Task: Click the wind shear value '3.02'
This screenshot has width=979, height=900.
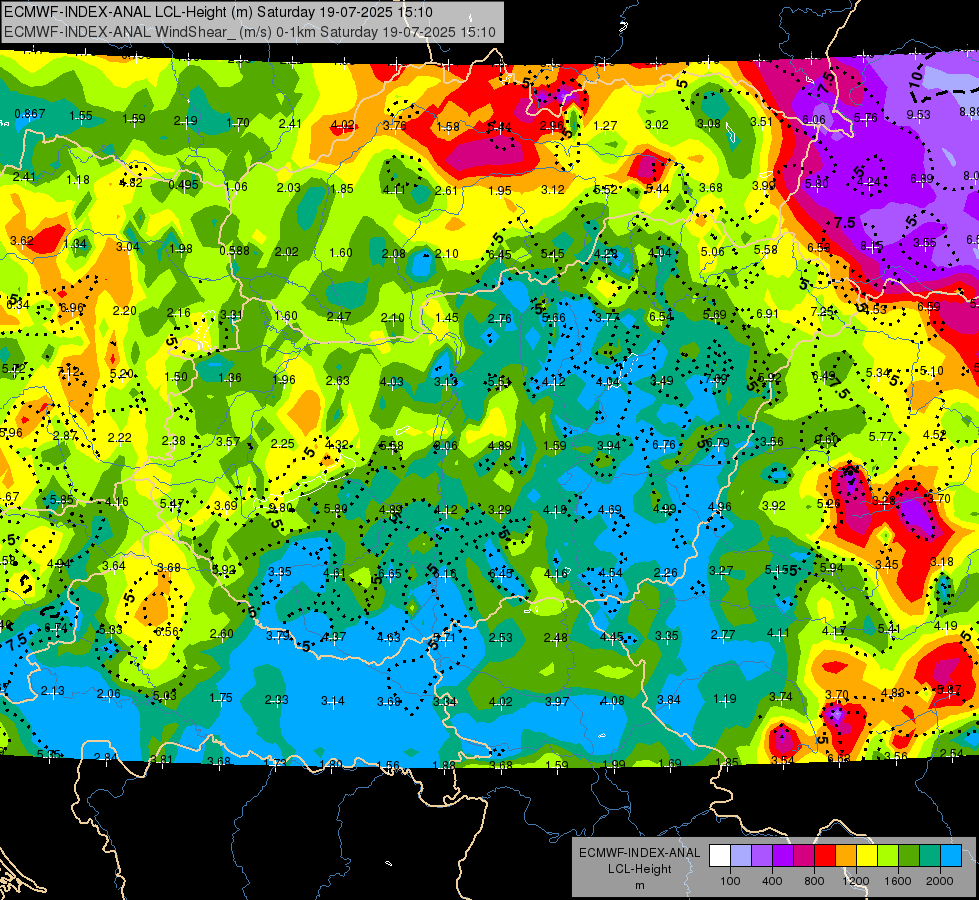Action: point(657,125)
